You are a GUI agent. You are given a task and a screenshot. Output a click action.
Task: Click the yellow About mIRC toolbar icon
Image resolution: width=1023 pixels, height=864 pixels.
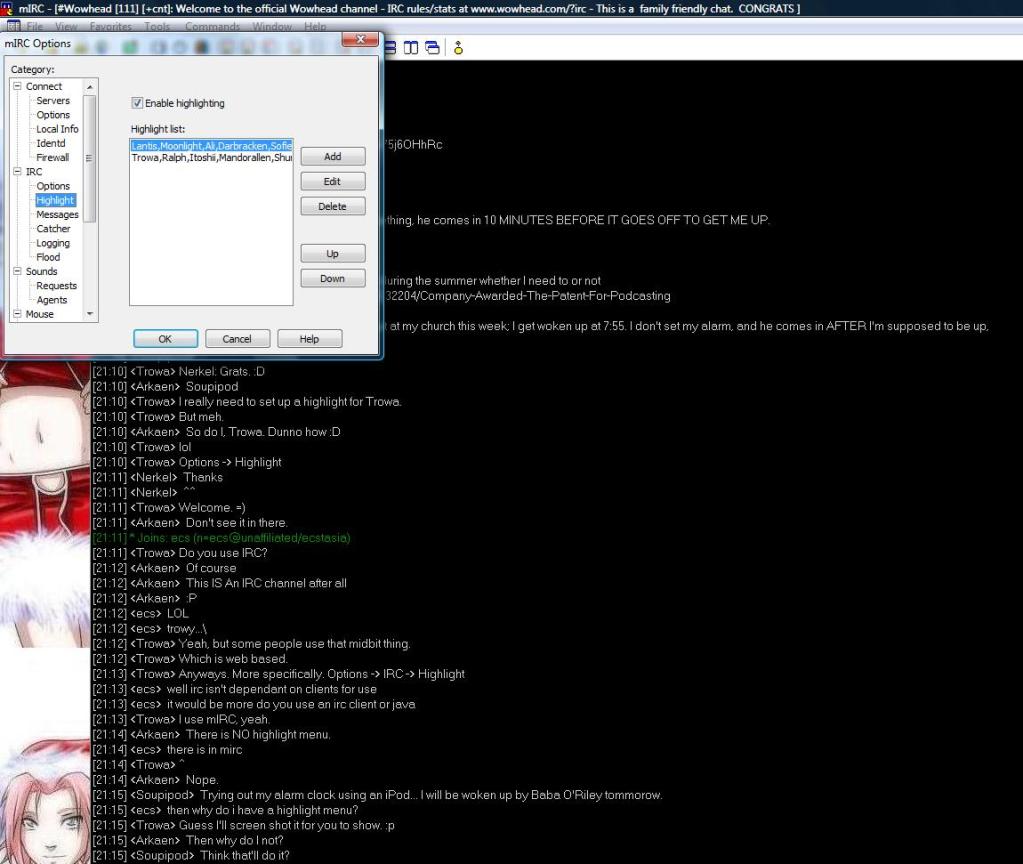click(458, 48)
